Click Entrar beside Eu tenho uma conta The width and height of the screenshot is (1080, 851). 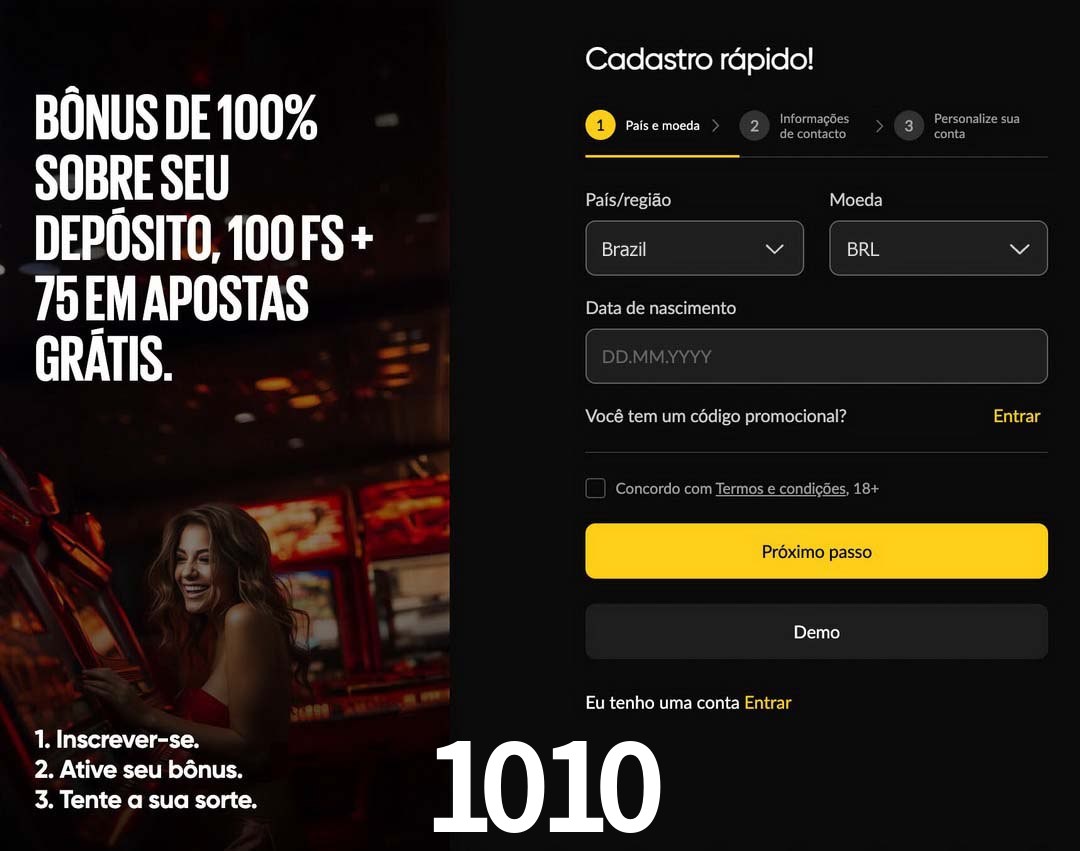pyautogui.click(x=767, y=702)
